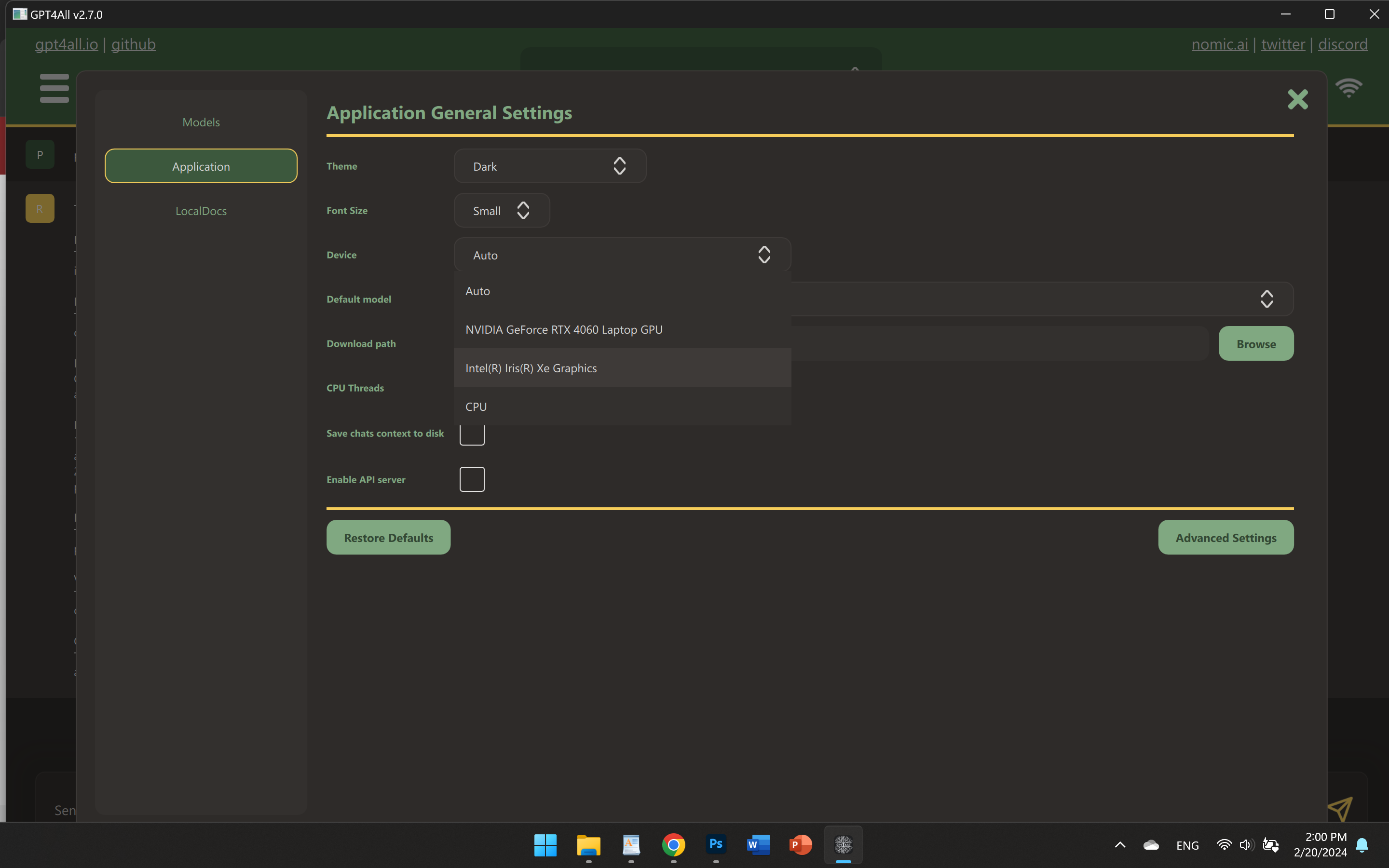Switch to Photoshop in taskbar
1389x868 pixels.
tap(716, 844)
